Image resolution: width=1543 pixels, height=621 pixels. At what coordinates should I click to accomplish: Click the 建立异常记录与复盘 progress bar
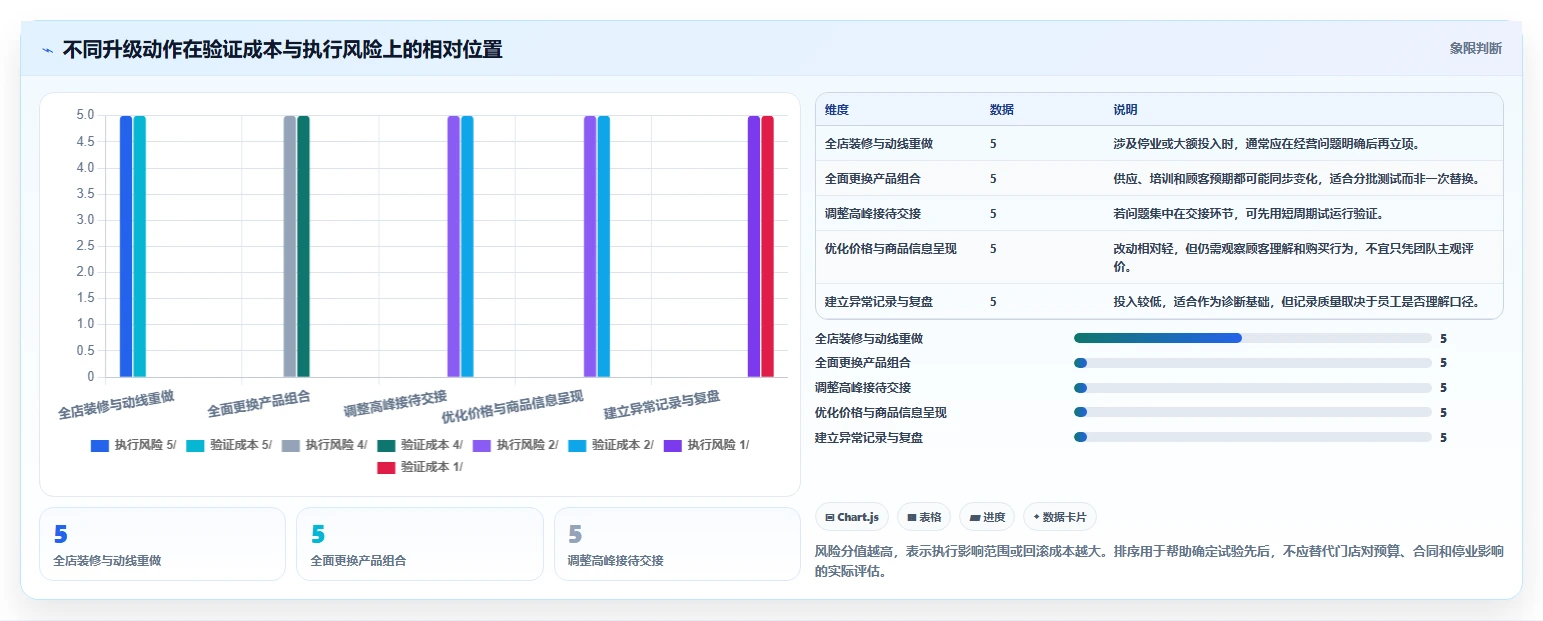coord(1252,437)
